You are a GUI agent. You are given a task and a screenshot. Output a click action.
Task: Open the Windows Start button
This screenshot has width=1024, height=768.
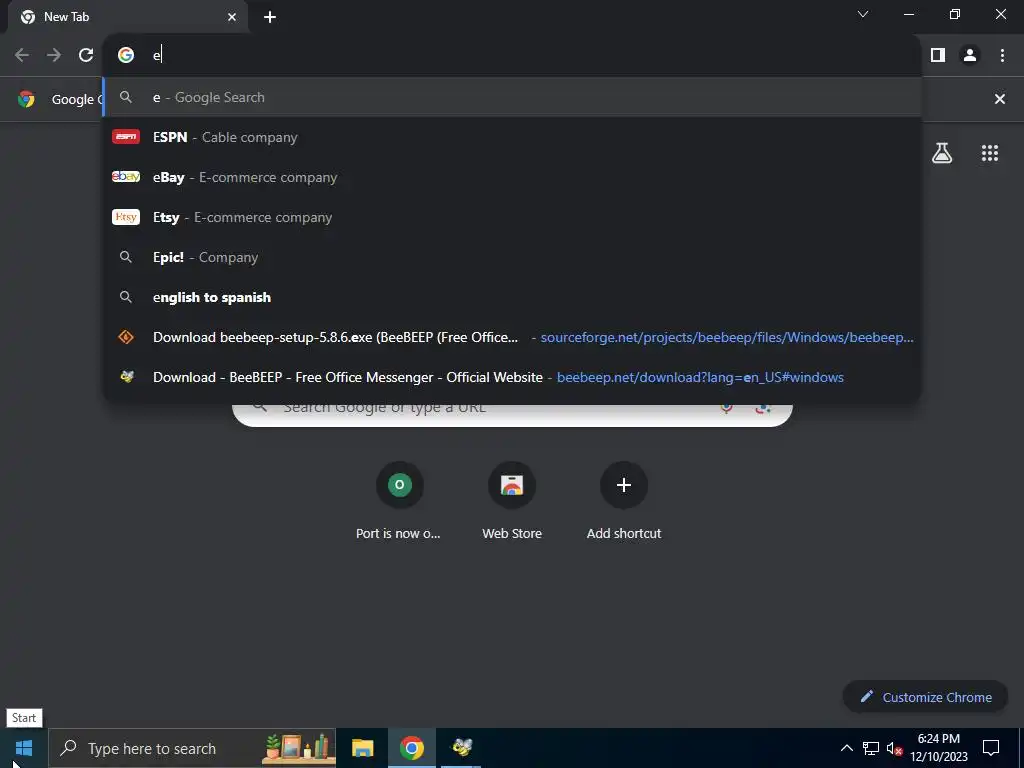coord(24,748)
